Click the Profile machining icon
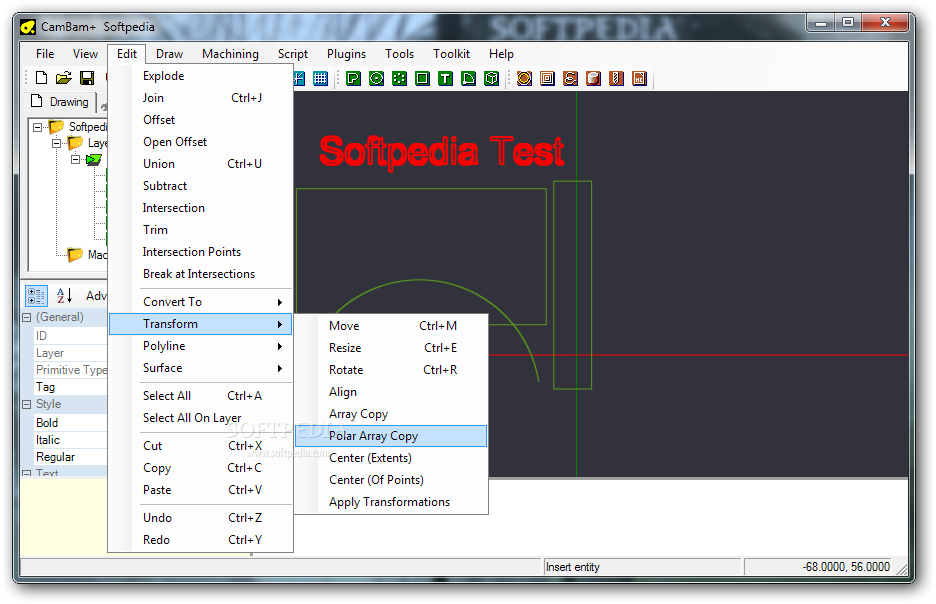 [524, 78]
